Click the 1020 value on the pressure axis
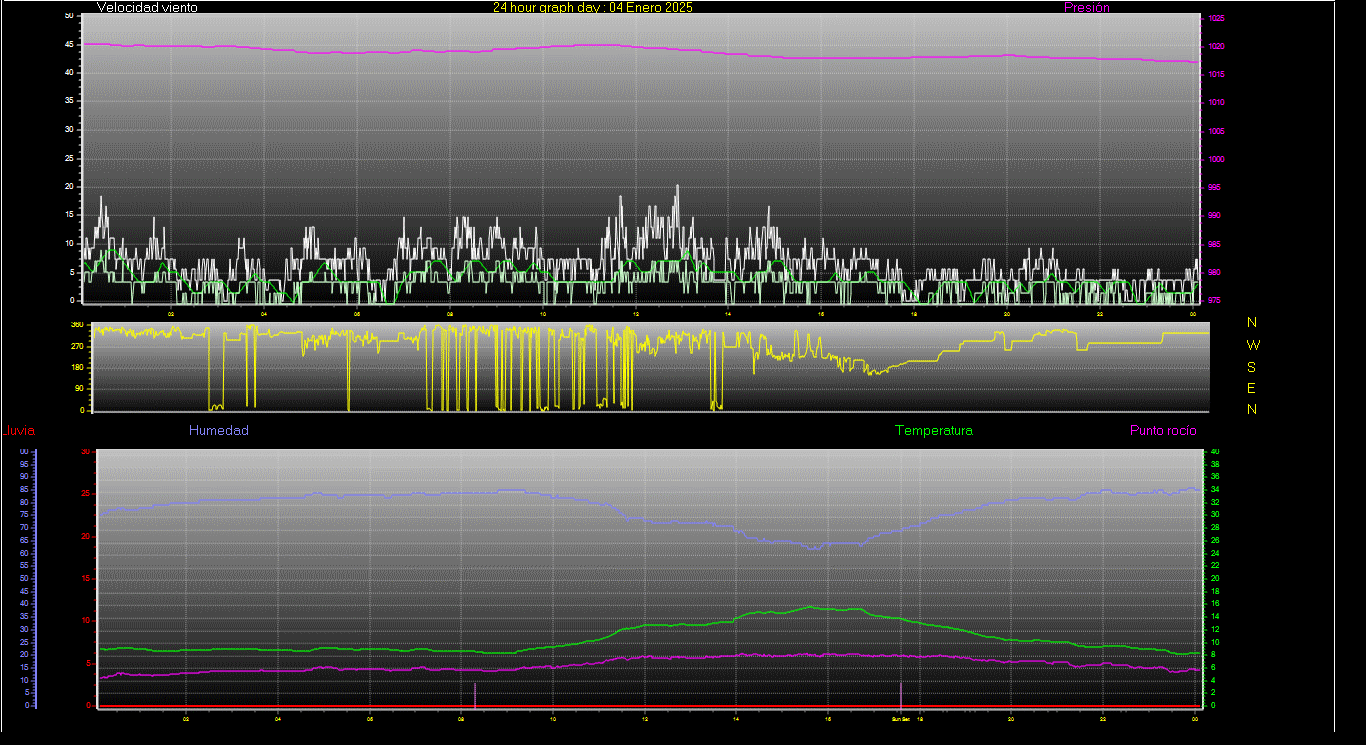 coord(1216,47)
